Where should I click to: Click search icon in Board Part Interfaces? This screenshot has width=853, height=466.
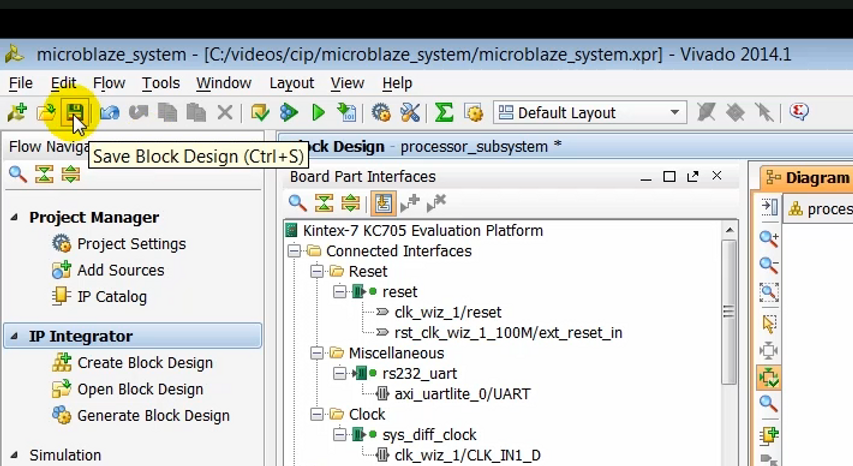[x=297, y=204]
